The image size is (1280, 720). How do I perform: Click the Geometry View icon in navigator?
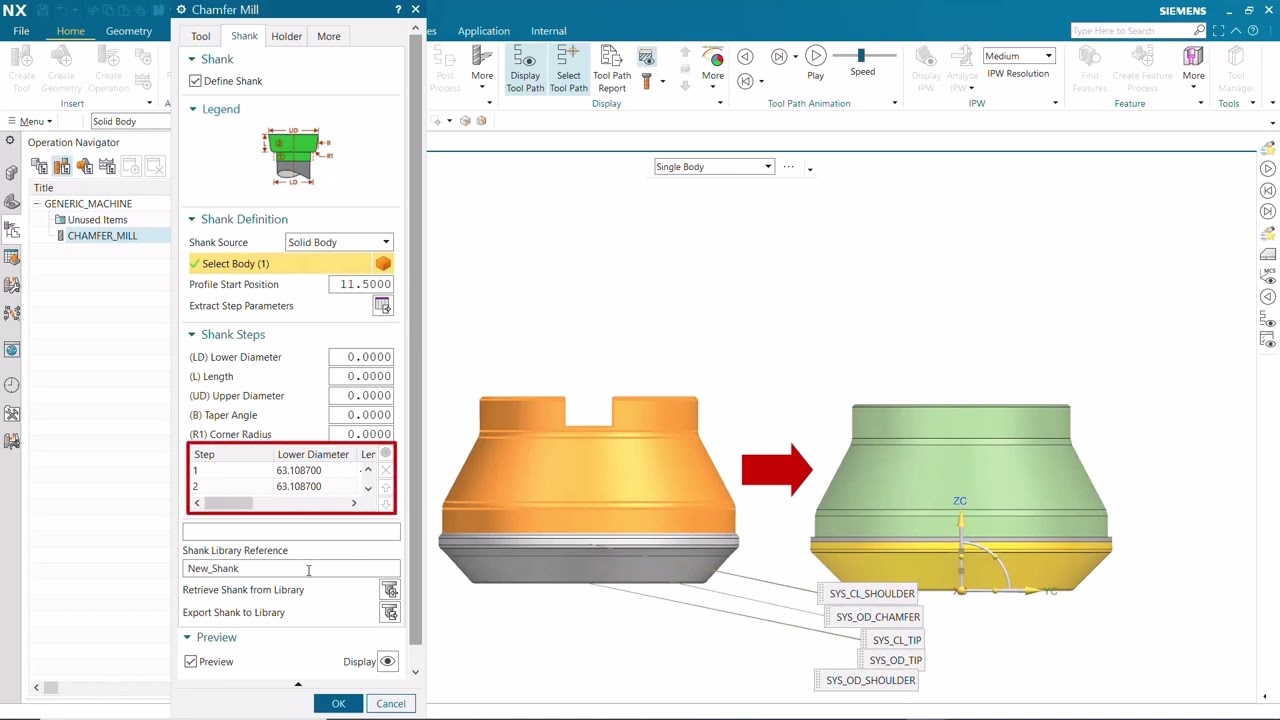click(x=85, y=166)
